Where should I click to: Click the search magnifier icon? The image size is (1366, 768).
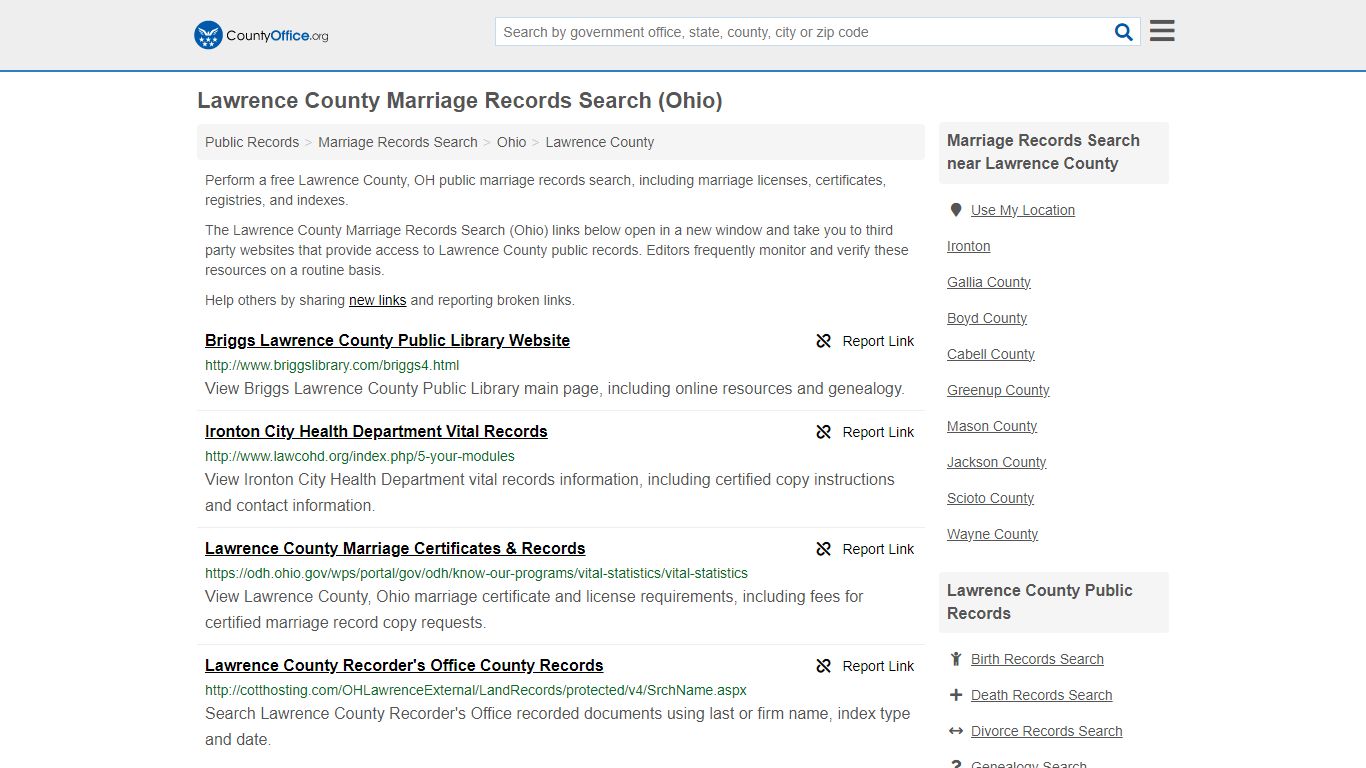pyautogui.click(x=1124, y=32)
